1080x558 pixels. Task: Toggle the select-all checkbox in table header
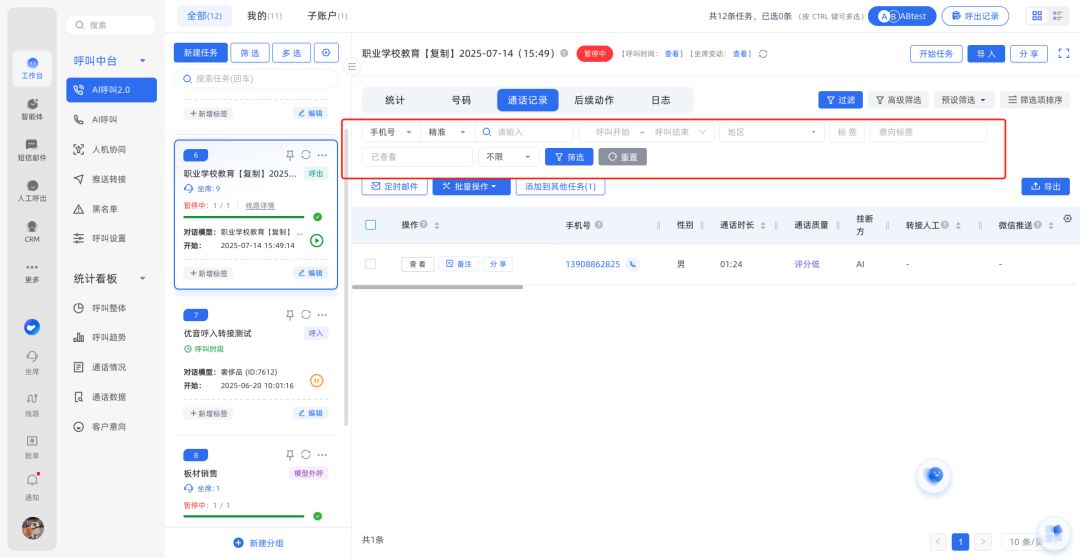tap(370, 225)
